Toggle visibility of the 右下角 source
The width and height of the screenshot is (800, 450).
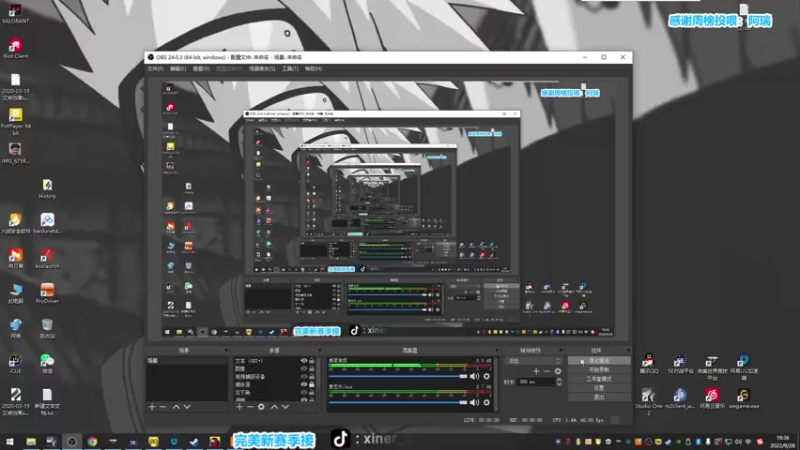[304, 392]
